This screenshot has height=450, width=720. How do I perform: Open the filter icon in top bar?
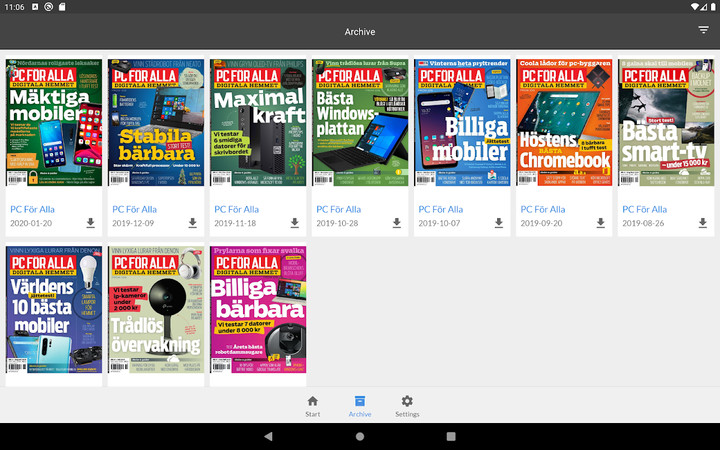pos(703,31)
